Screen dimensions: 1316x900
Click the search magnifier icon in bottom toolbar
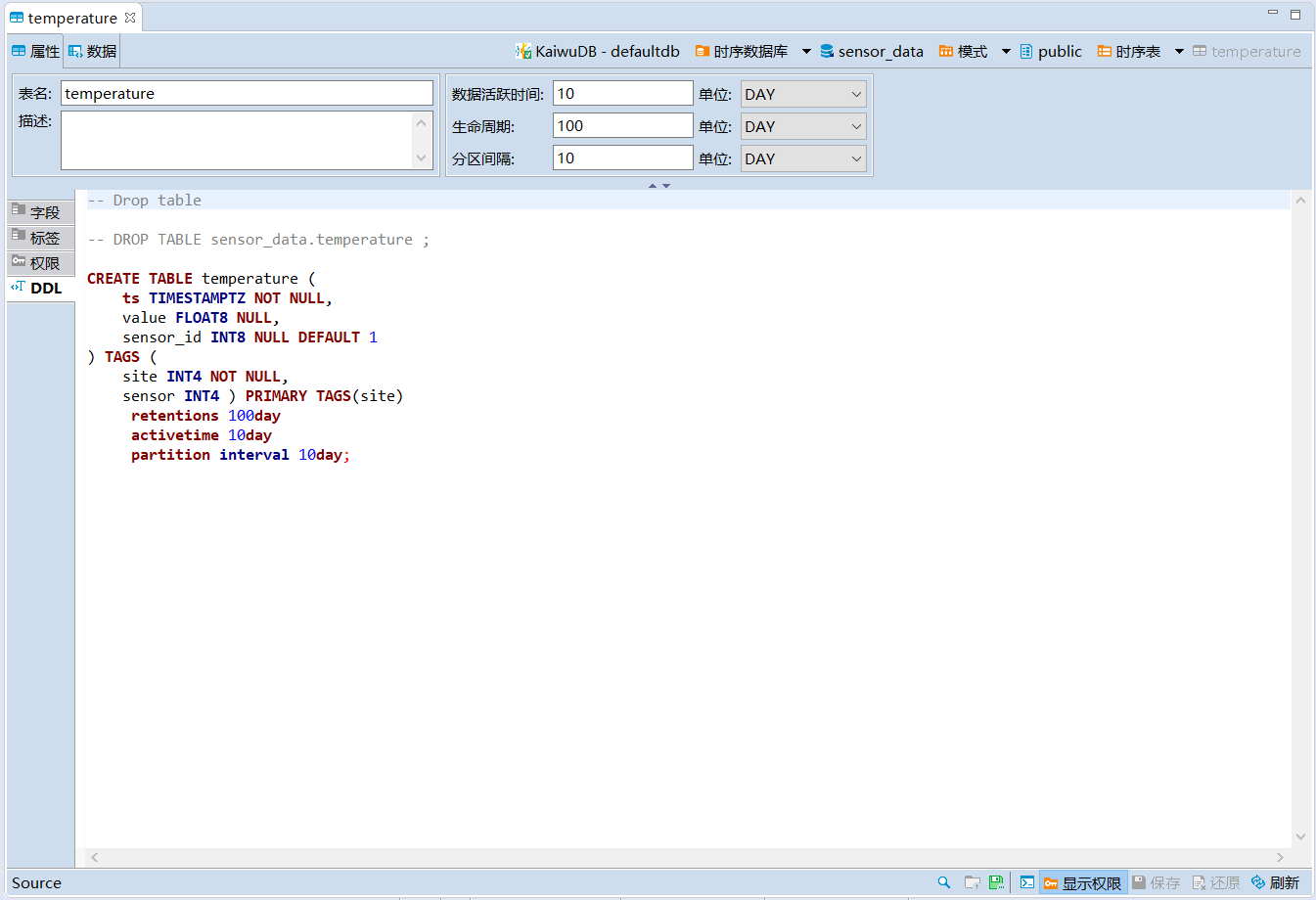point(944,882)
